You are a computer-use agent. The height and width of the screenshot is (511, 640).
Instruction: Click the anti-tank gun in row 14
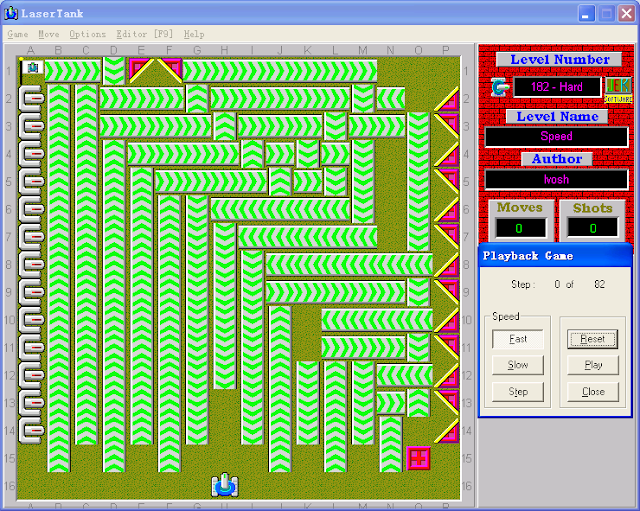[31, 431]
